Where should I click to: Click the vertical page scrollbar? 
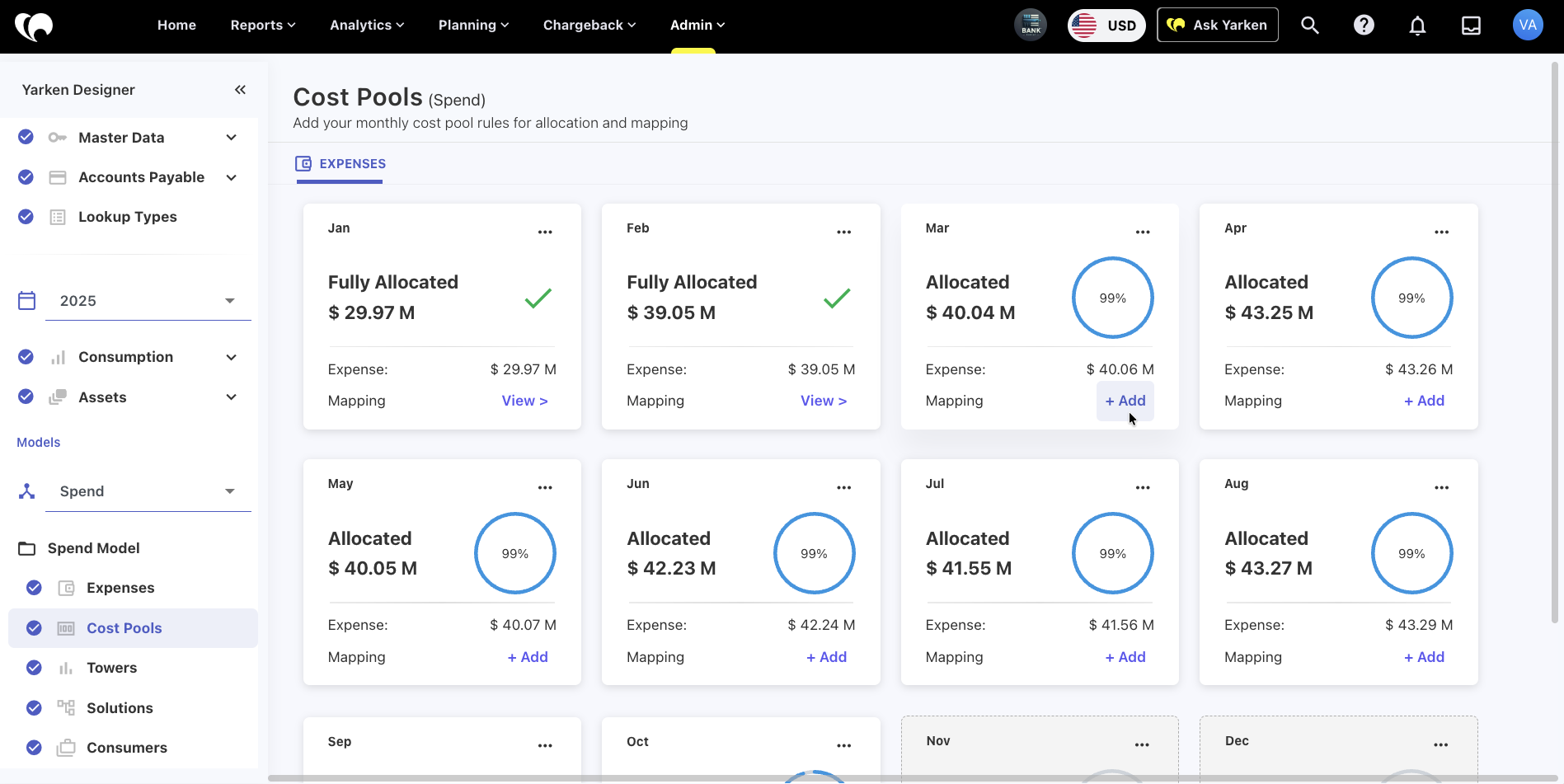pos(1555,342)
